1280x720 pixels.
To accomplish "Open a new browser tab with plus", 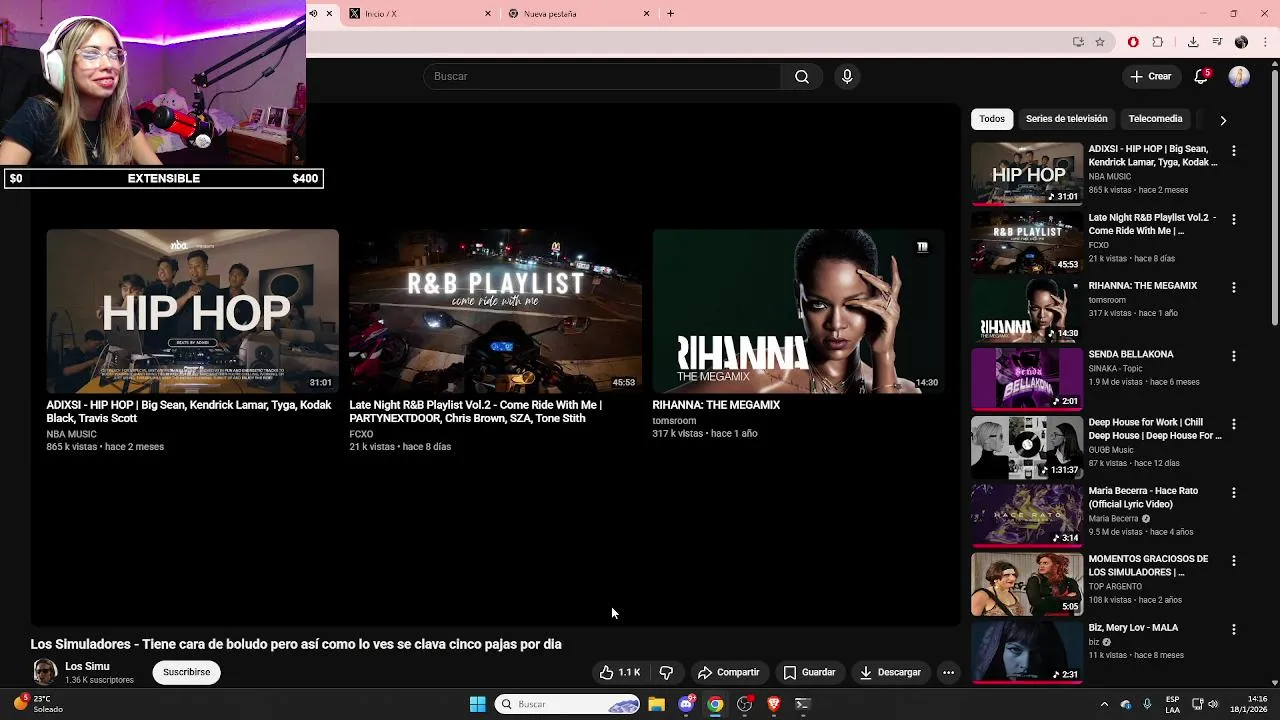I will [671, 14].
